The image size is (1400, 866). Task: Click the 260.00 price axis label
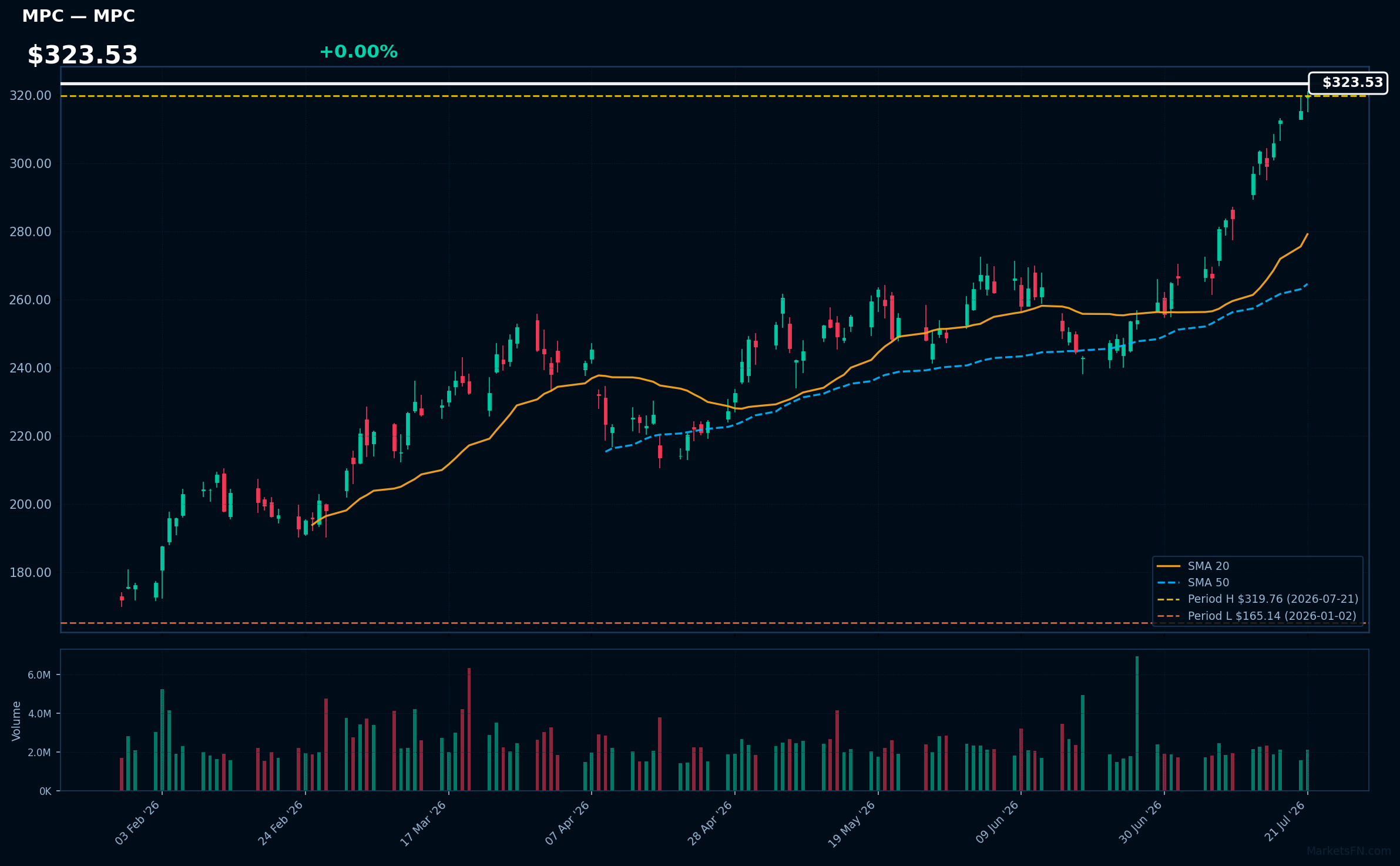point(31,300)
